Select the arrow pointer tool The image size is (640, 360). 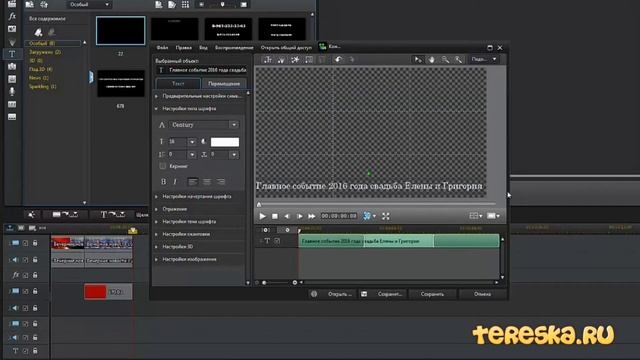tap(418, 60)
